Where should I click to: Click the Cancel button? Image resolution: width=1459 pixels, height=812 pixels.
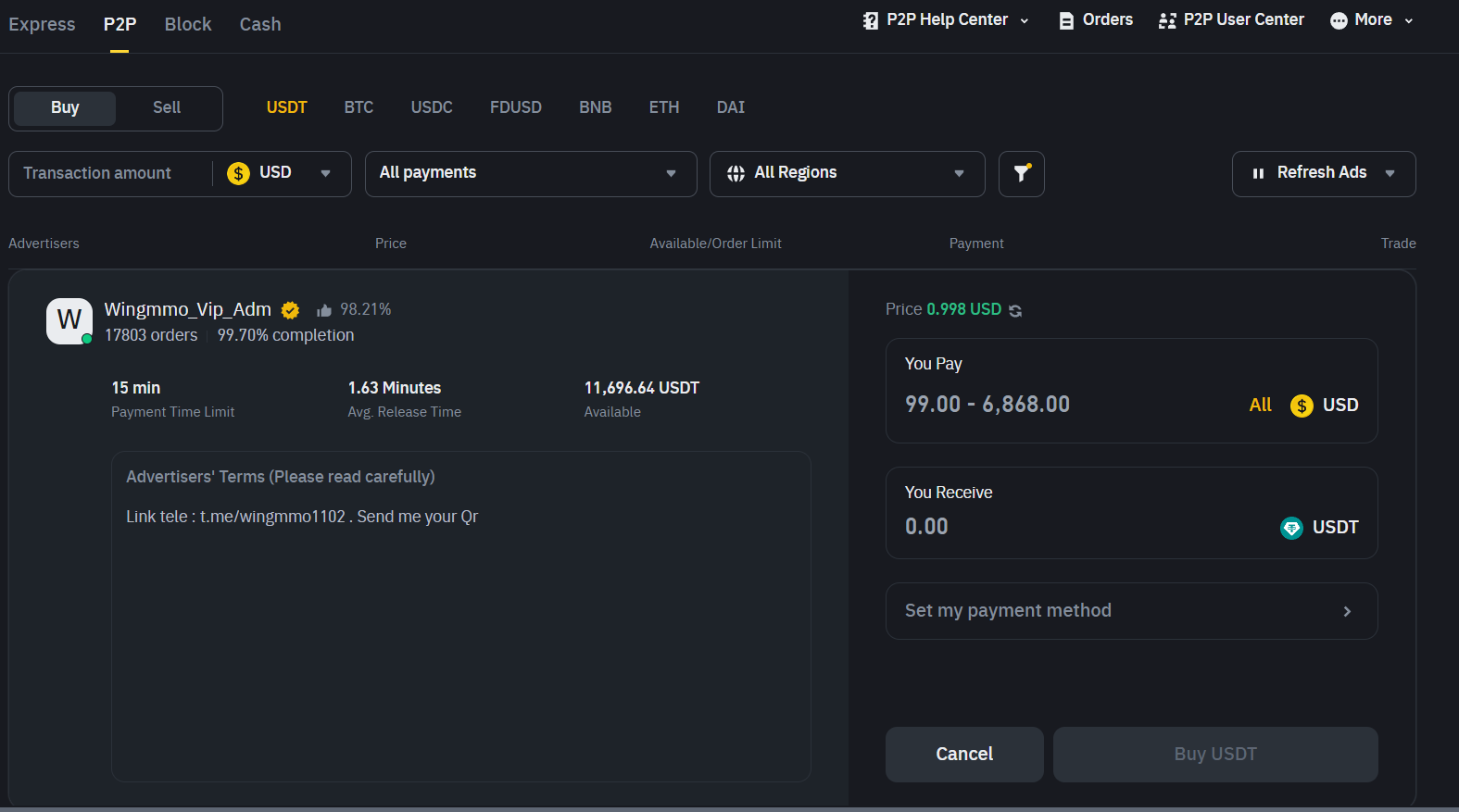(964, 755)
